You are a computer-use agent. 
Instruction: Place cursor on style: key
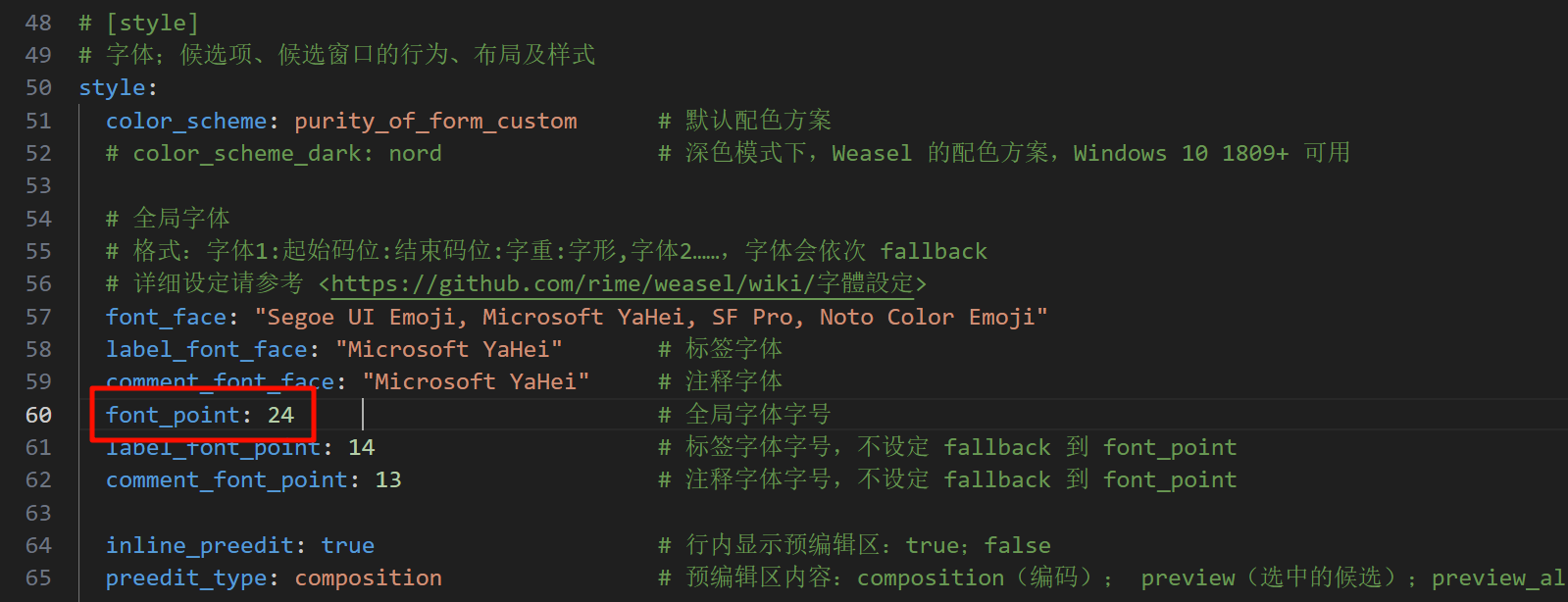click(118, 87)
